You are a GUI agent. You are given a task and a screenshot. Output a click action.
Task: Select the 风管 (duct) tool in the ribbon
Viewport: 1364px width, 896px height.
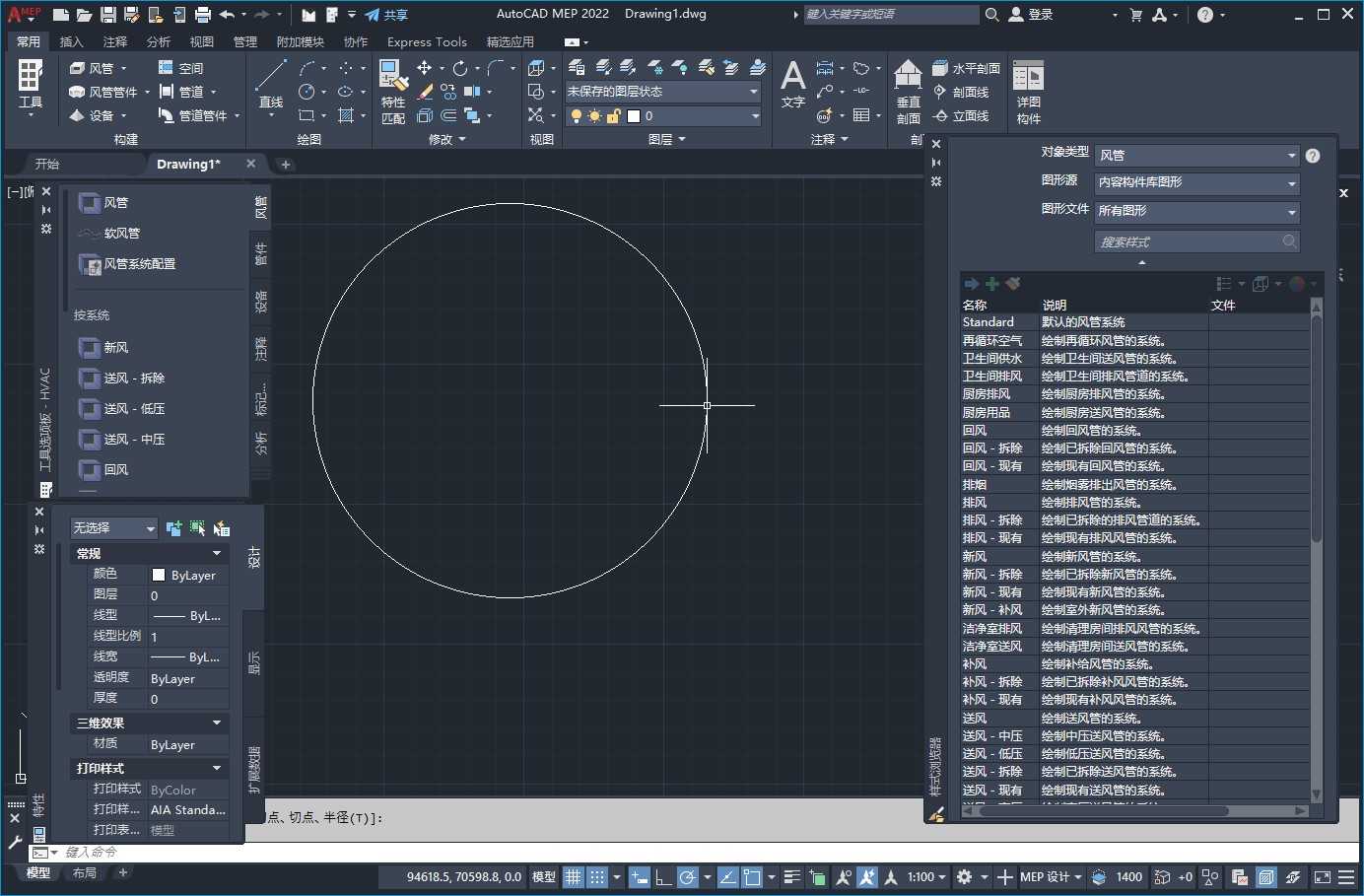point(93,67)
